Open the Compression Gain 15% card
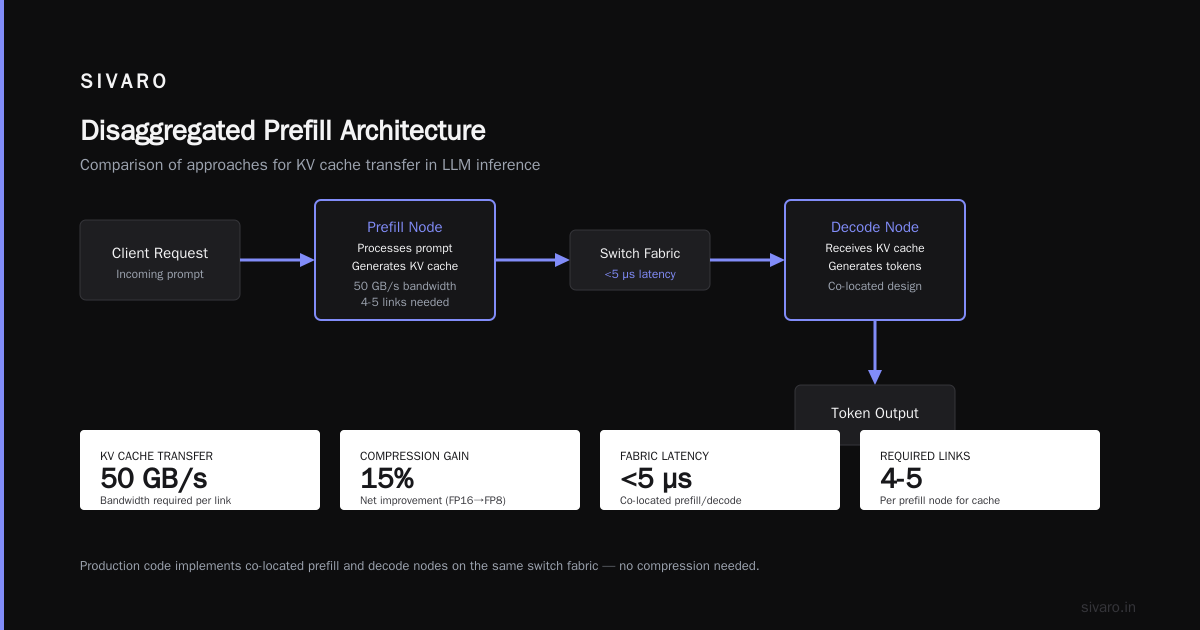Screen dimensions: 1200x630 460,470
